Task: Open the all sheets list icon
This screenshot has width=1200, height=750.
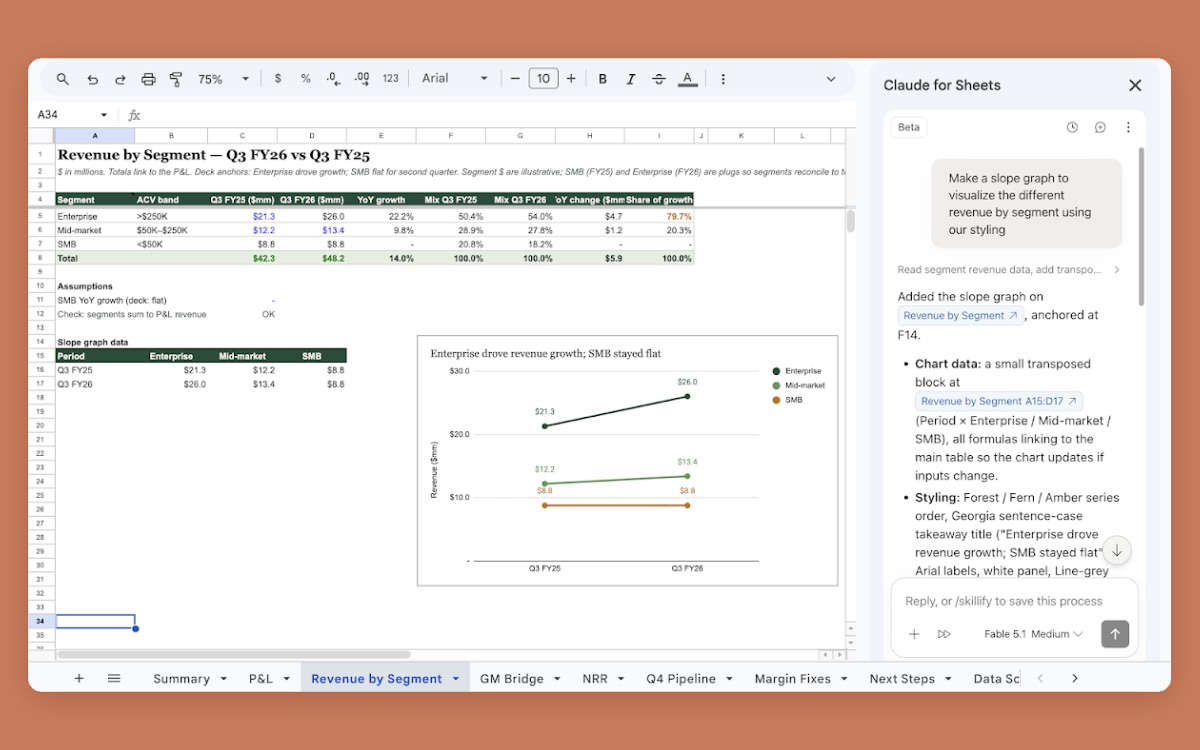Action: 114,678
